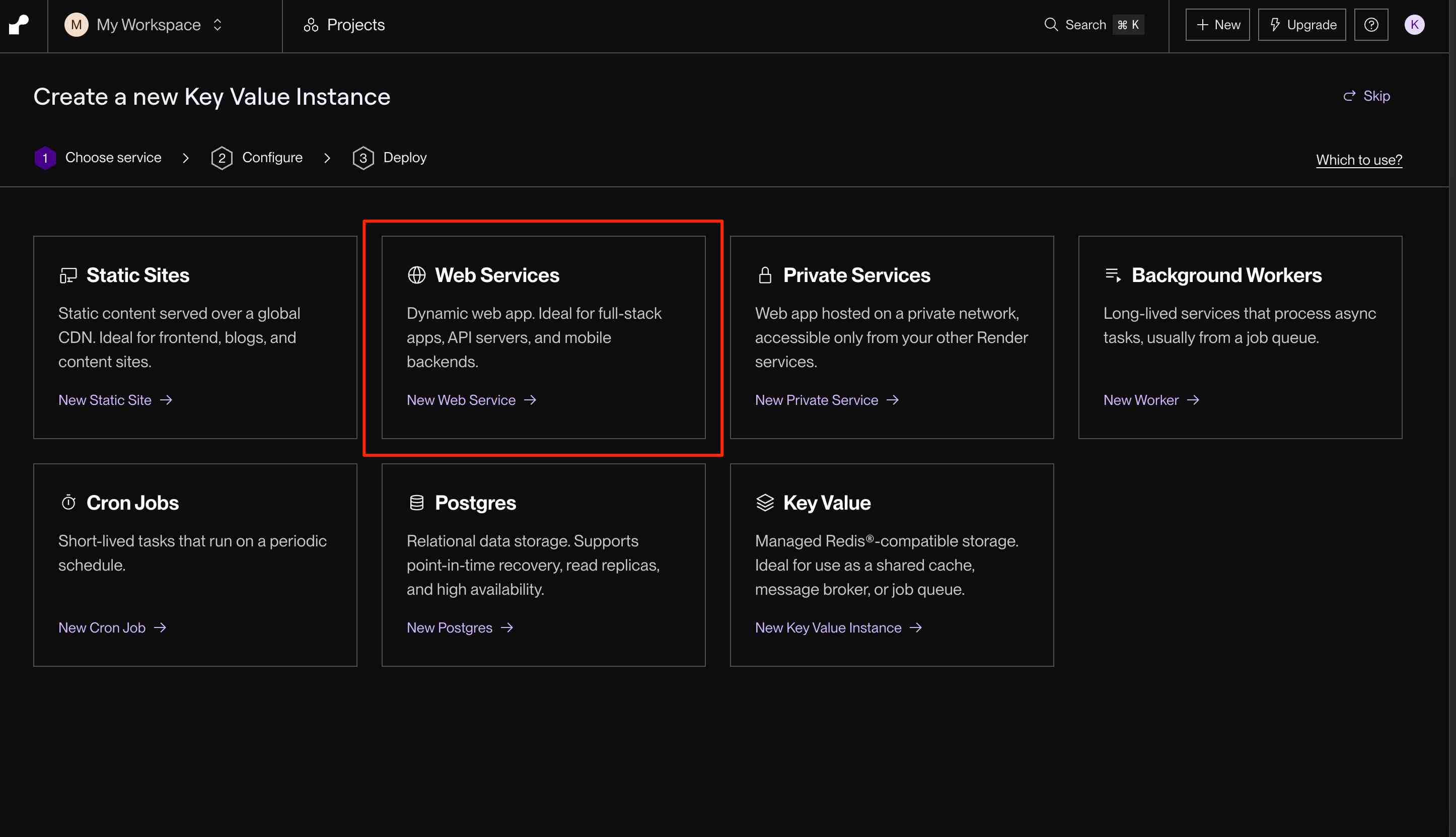Image resolution: width=1456 pixels, height=837 pixels.
Task: Open the New dropdown button
Action: tap(1217, 25)
